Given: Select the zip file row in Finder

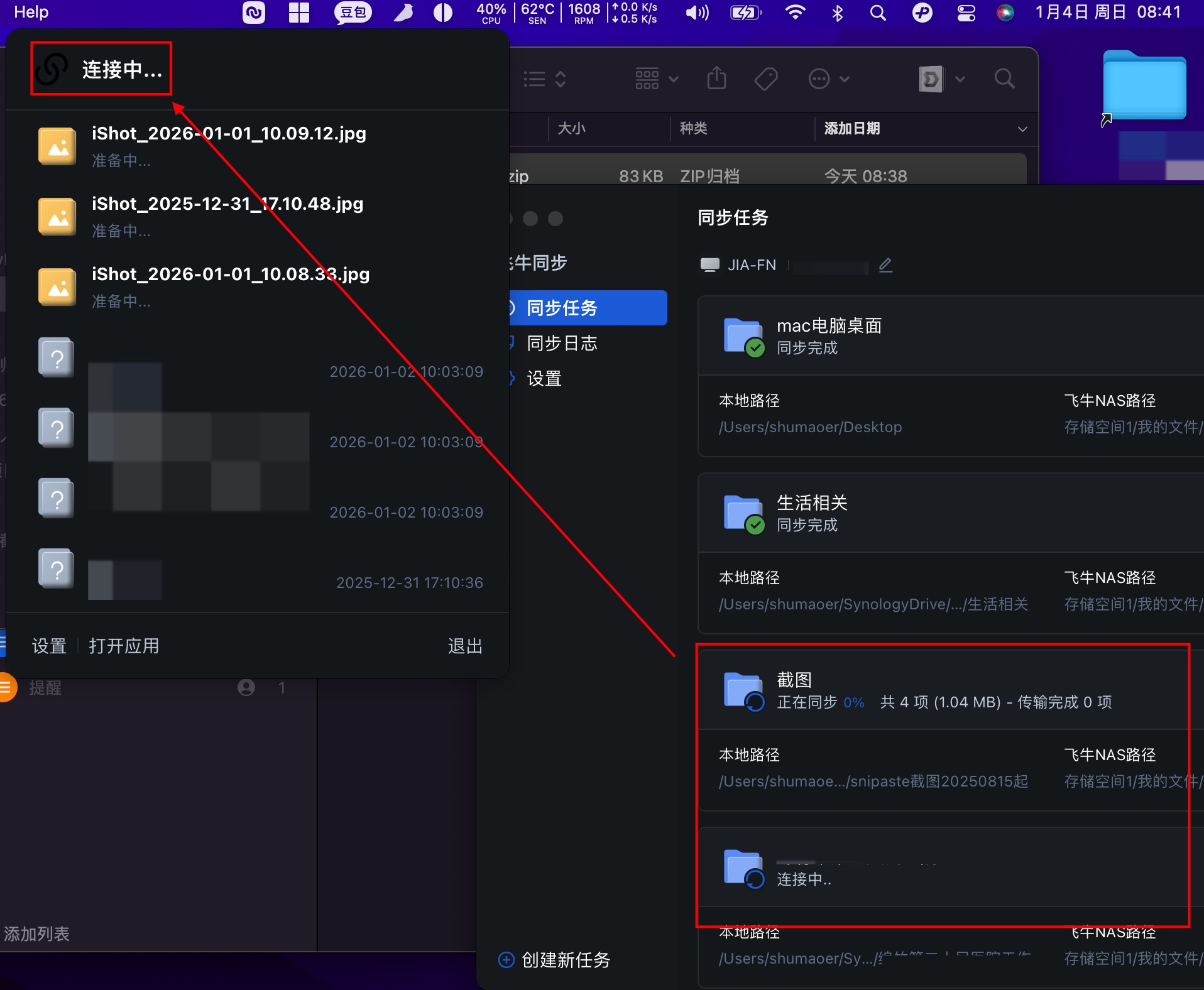Looking at the screenshot, I should (x=768, y=170).
